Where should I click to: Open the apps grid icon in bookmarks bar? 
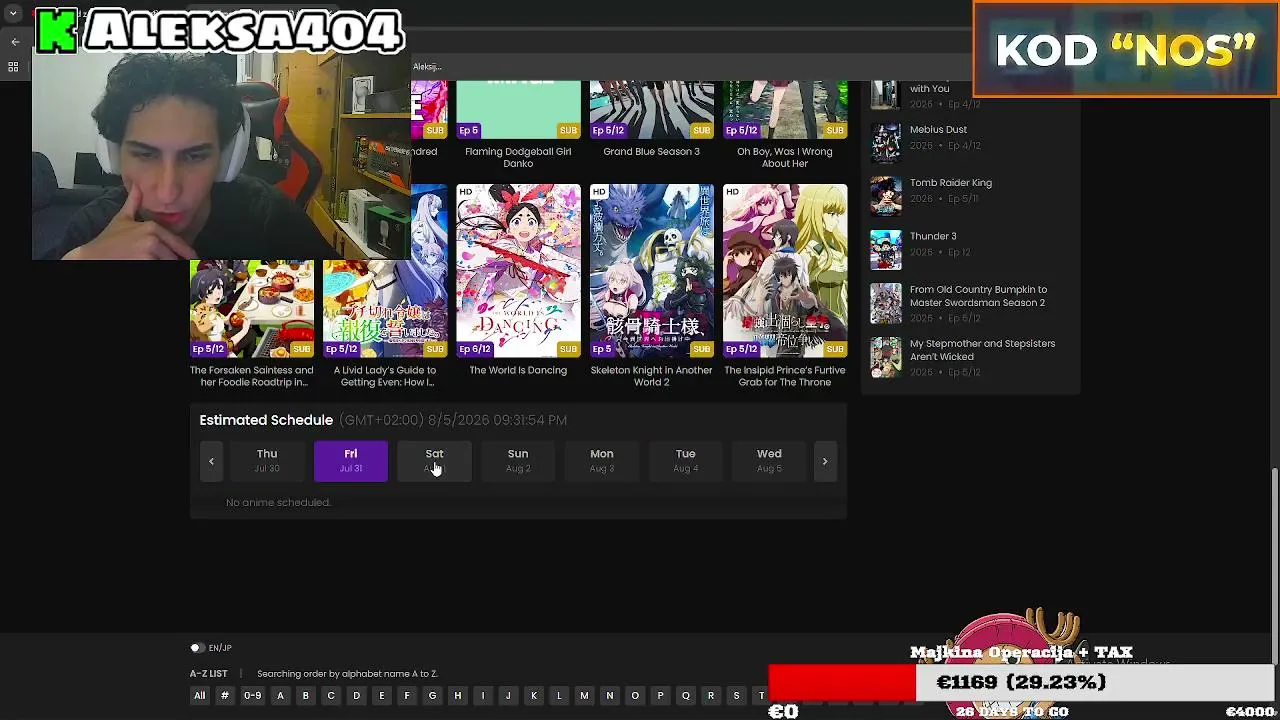click(x=13, y=67)
